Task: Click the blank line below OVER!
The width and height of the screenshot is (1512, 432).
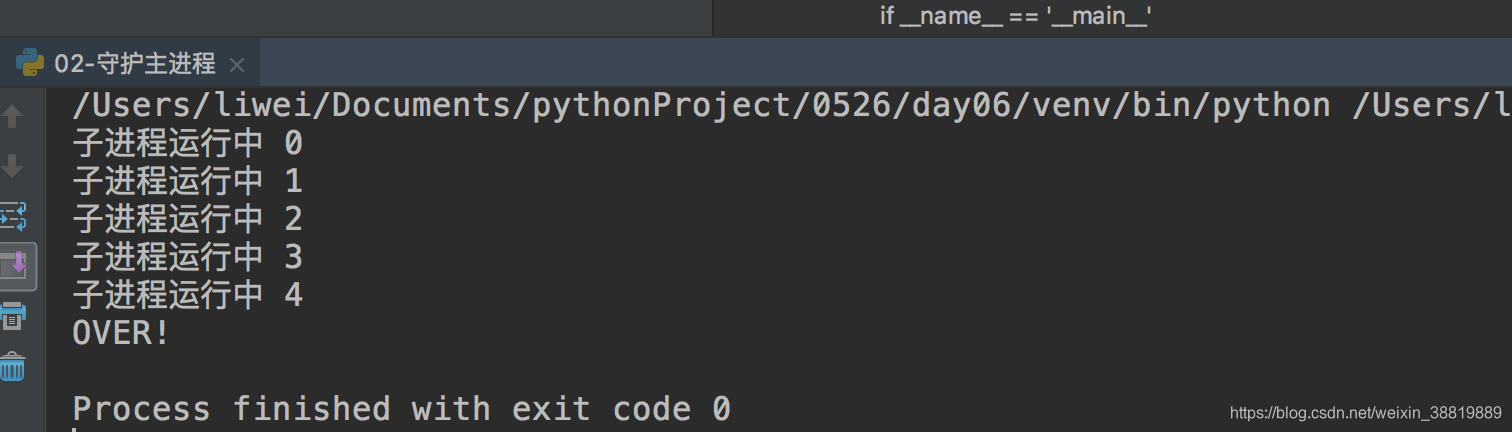Action: click(778, 371)
